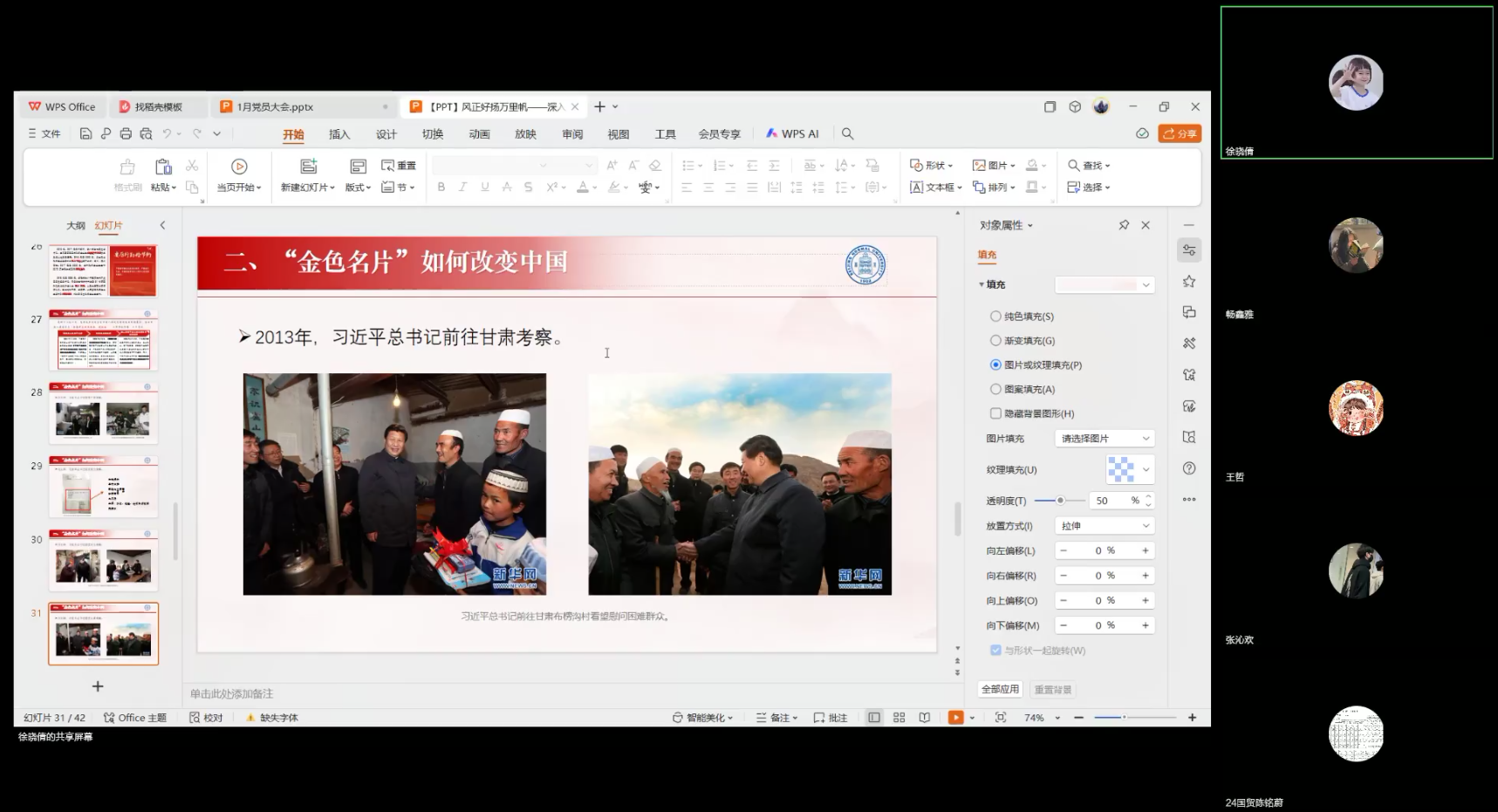Click the 全部应用 button
Image resolution: width=1498 pixels, height=812 pixels.
[x=1000, y=689]
